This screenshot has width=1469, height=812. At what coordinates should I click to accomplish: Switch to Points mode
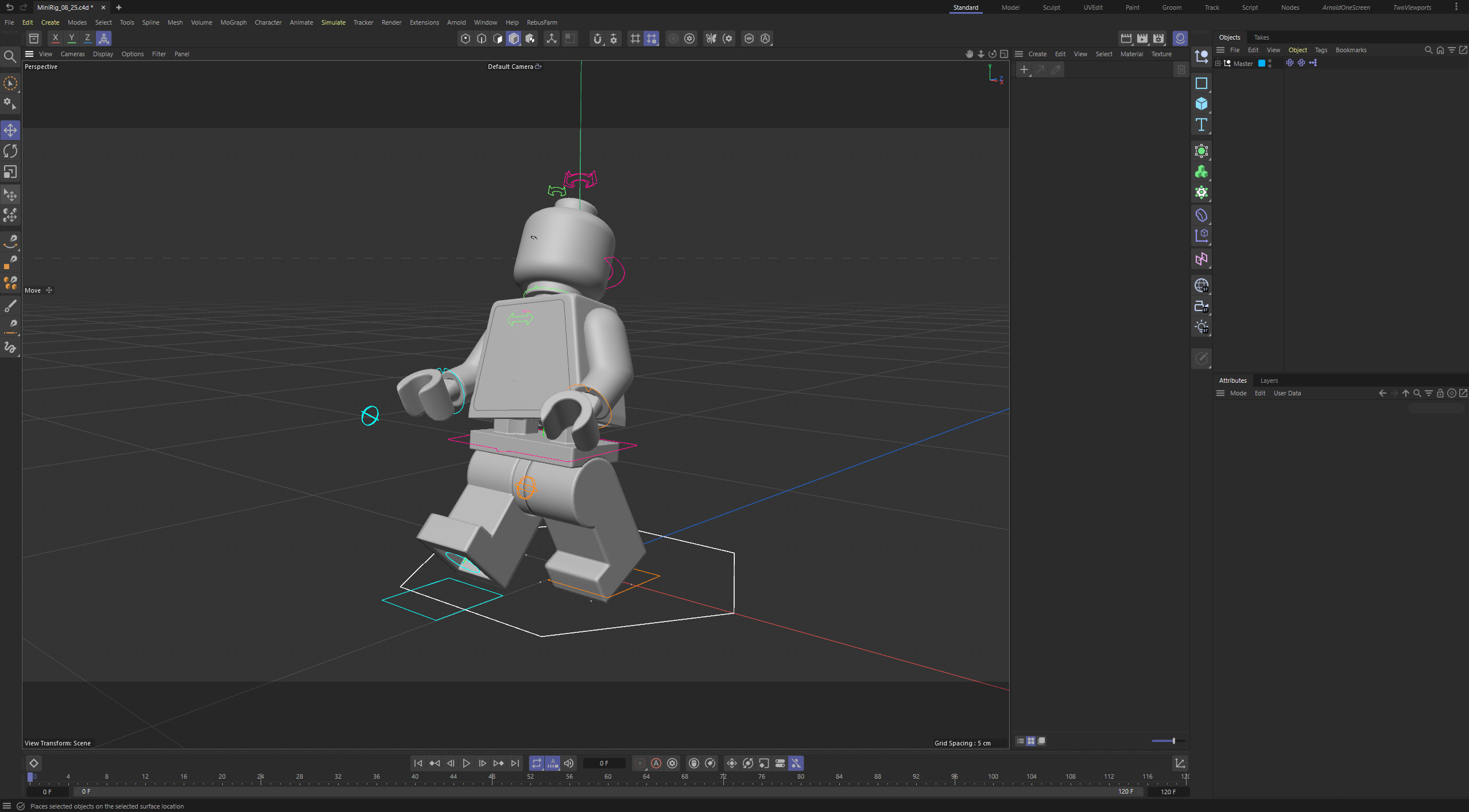[466, 38]
